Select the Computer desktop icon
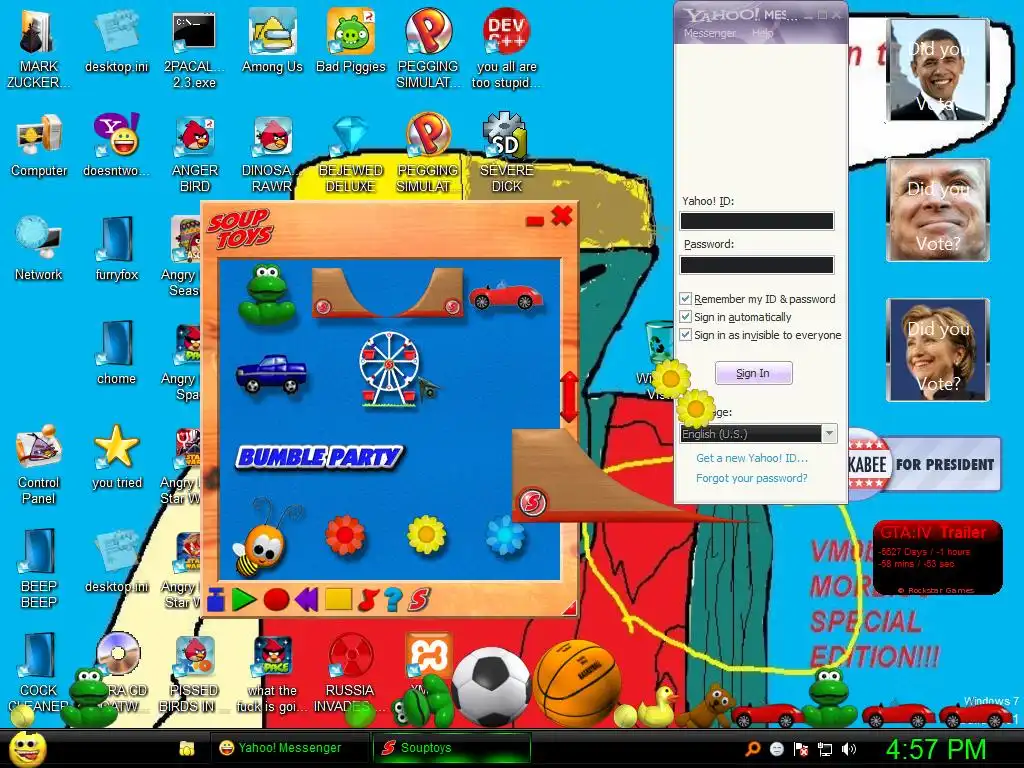This screenshot has height=768, width=1024. pyautogui.click(x=39, y=146)
